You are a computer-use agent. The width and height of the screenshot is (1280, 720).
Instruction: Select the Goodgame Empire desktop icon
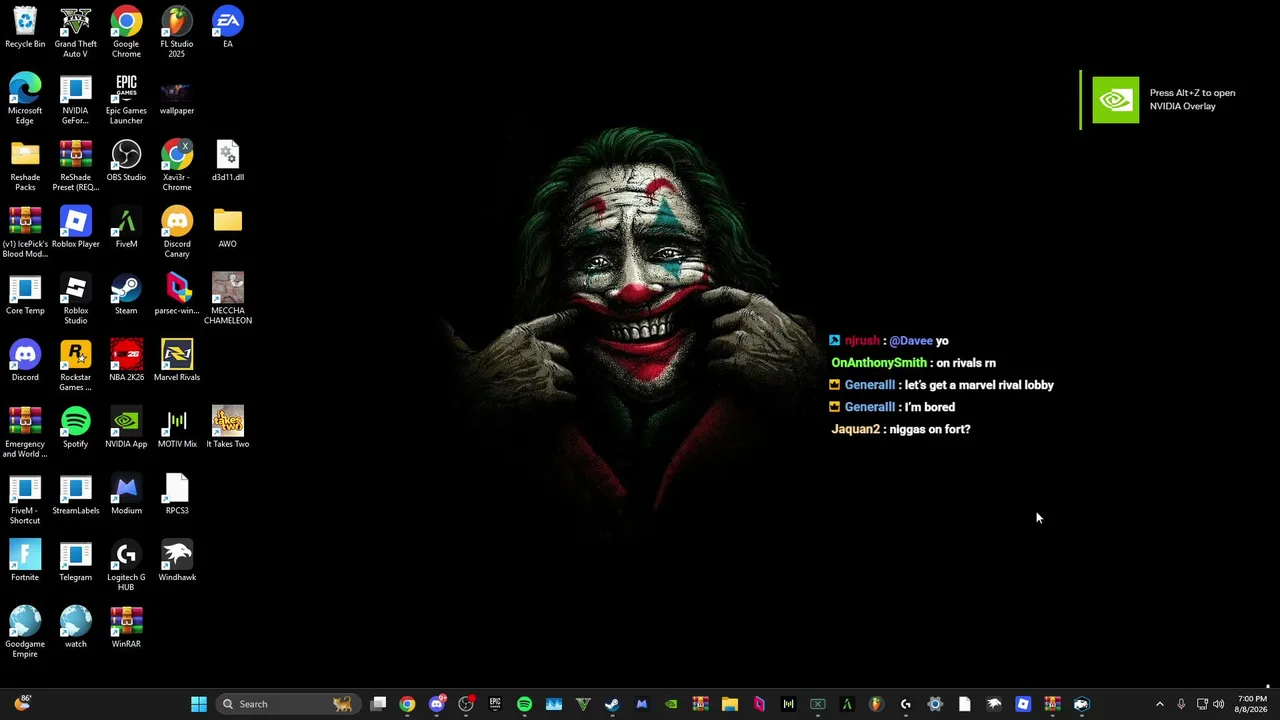[25, 633]
